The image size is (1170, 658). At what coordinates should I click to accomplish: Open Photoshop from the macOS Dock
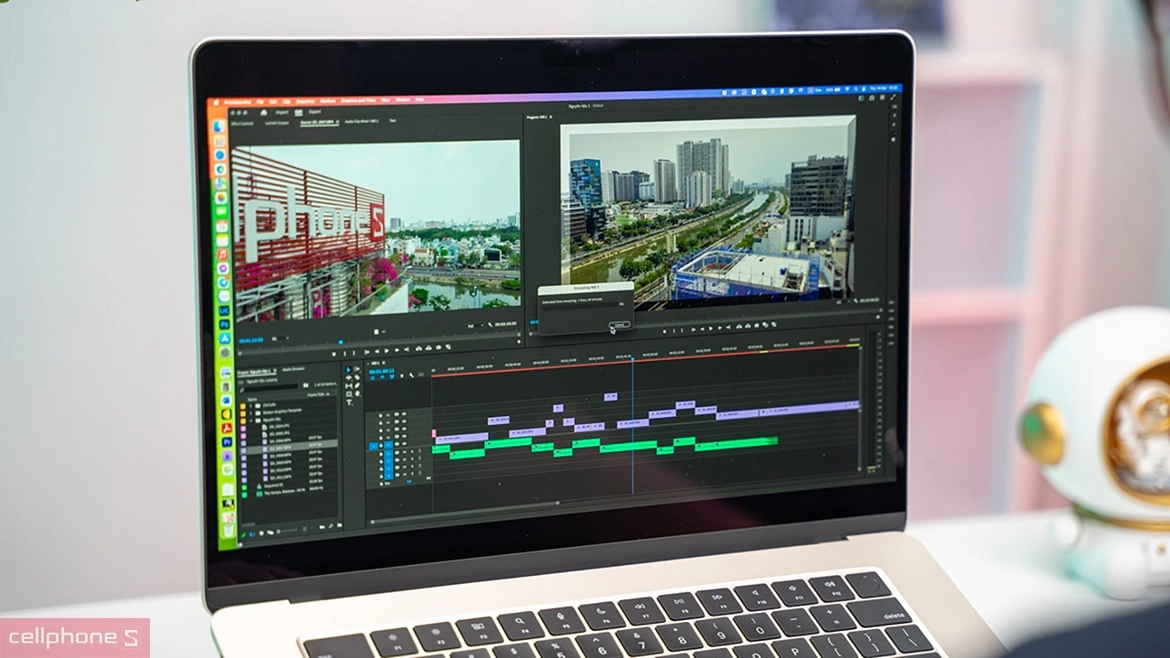coord(223,324)
